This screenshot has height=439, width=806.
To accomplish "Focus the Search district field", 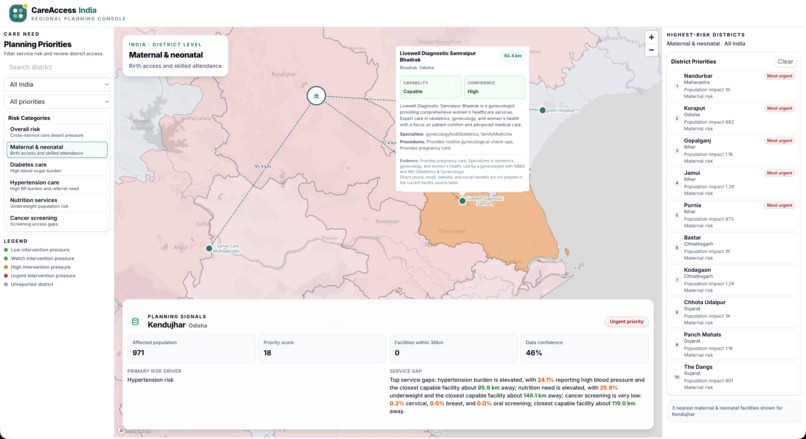I will pos(57,67).
